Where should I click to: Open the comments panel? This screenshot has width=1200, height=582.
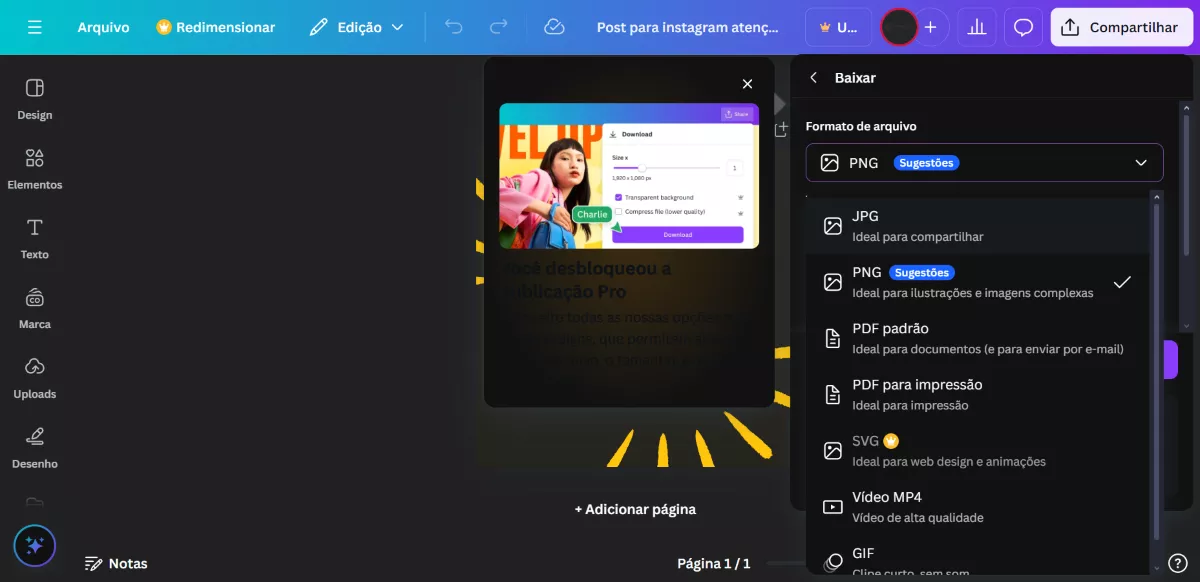click(x=1023, y=27)
